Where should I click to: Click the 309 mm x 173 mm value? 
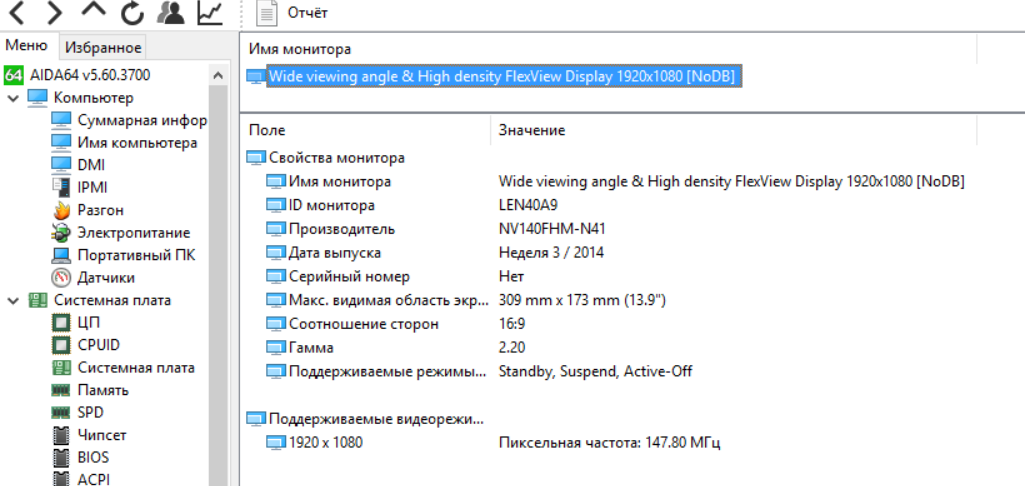(582, 301)
